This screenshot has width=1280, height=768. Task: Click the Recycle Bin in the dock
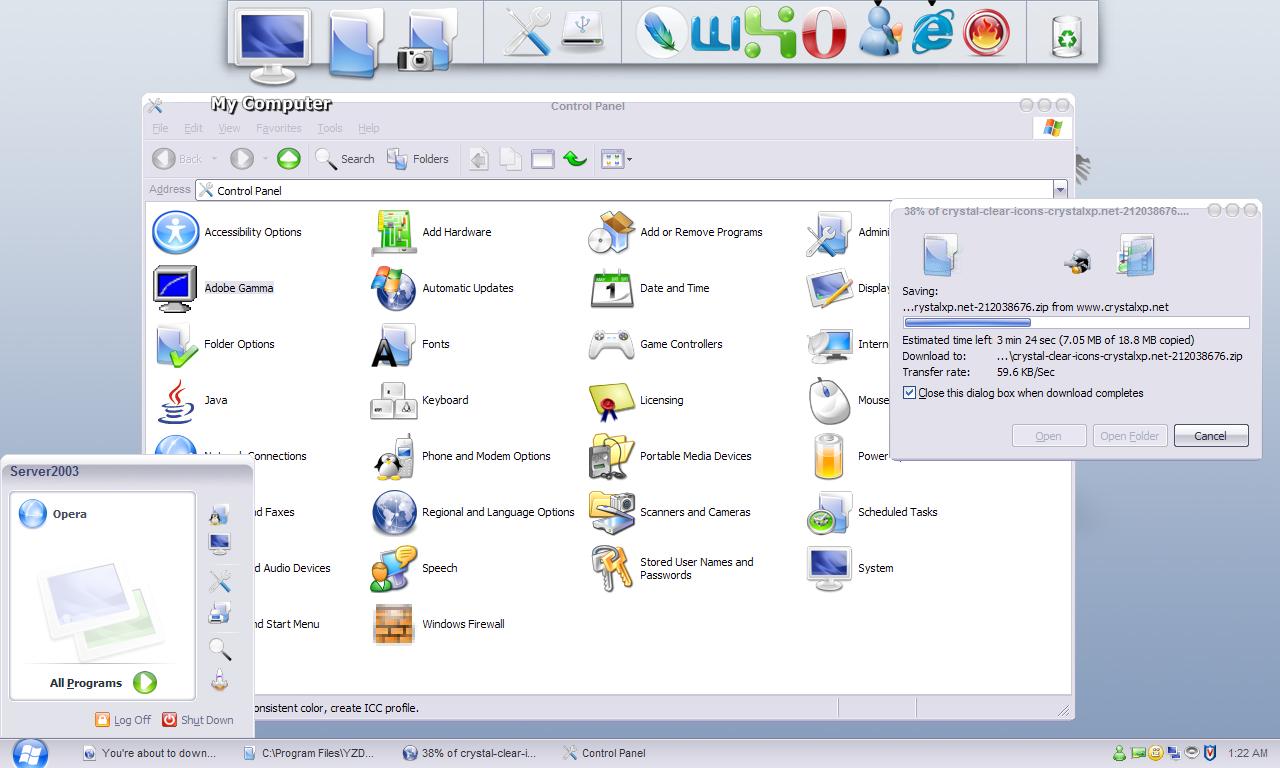[x=1067, y=37]
